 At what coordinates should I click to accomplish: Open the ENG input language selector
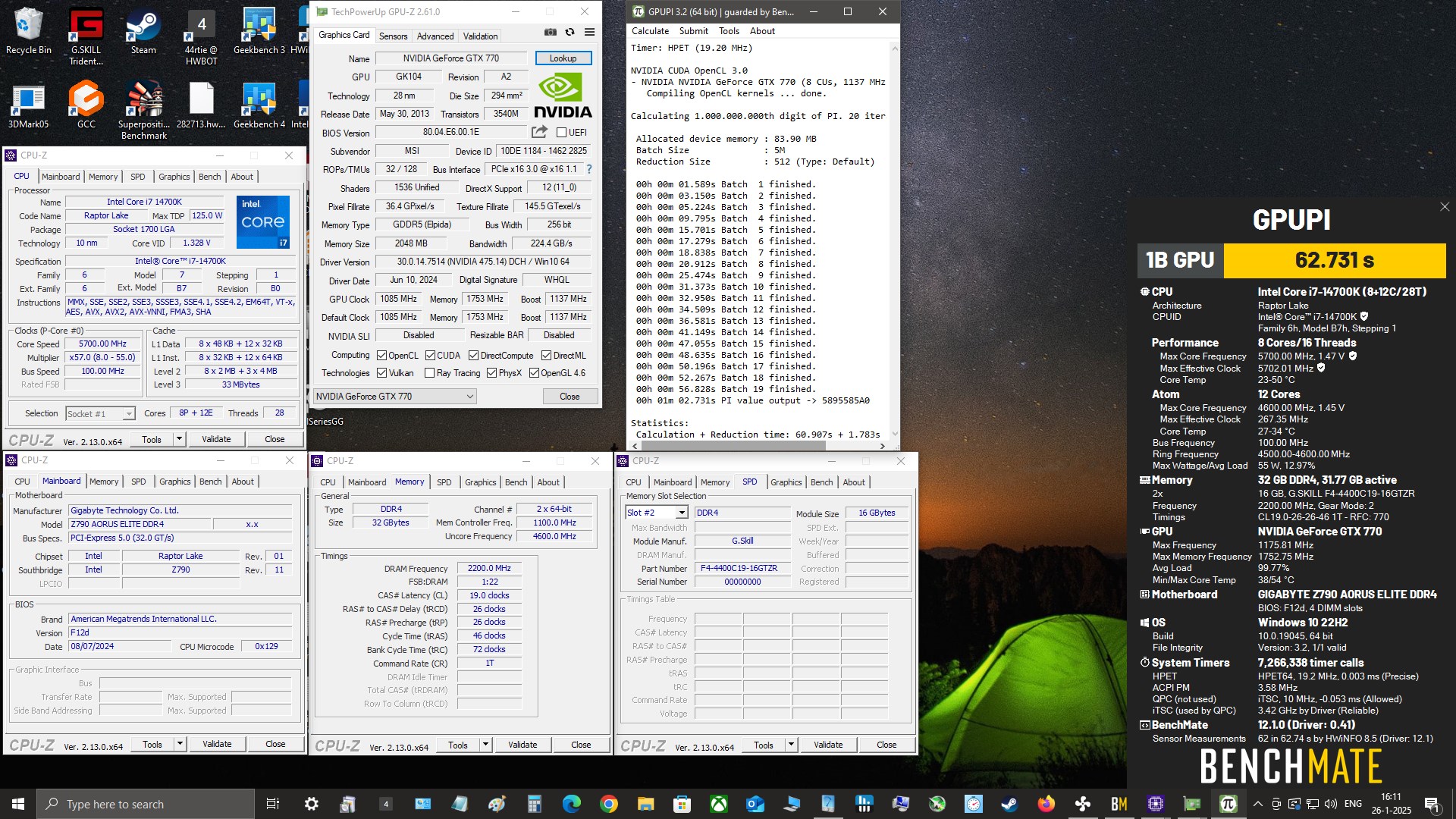click(x=1353, y=804)
